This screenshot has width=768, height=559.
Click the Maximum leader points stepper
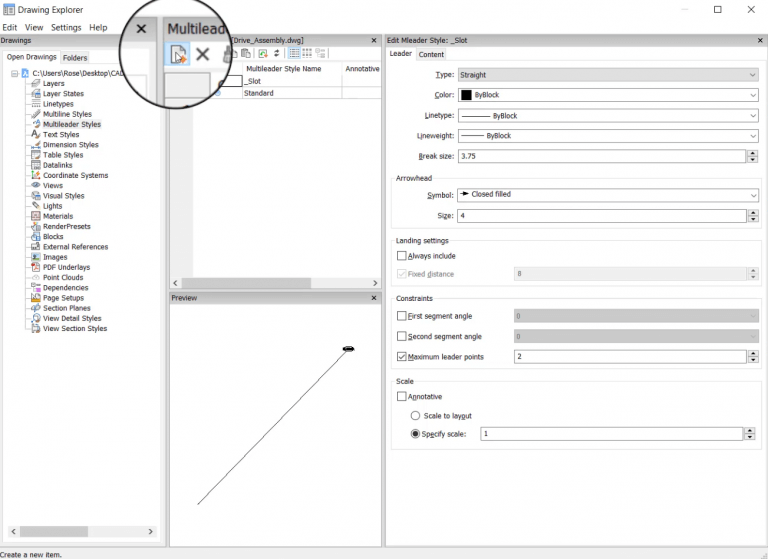click(x=753, y=357)
